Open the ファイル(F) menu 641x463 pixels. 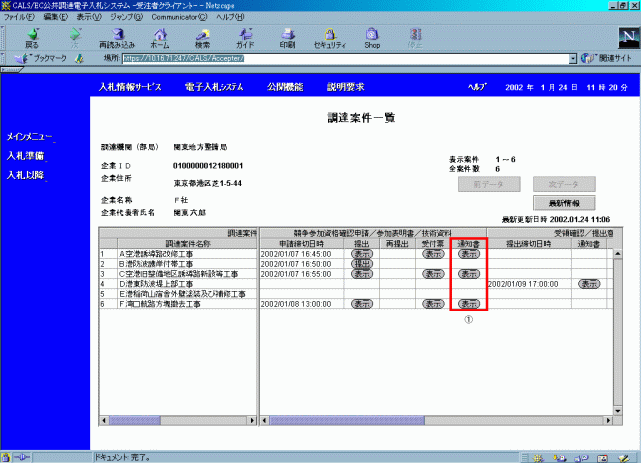coord(19,17)
